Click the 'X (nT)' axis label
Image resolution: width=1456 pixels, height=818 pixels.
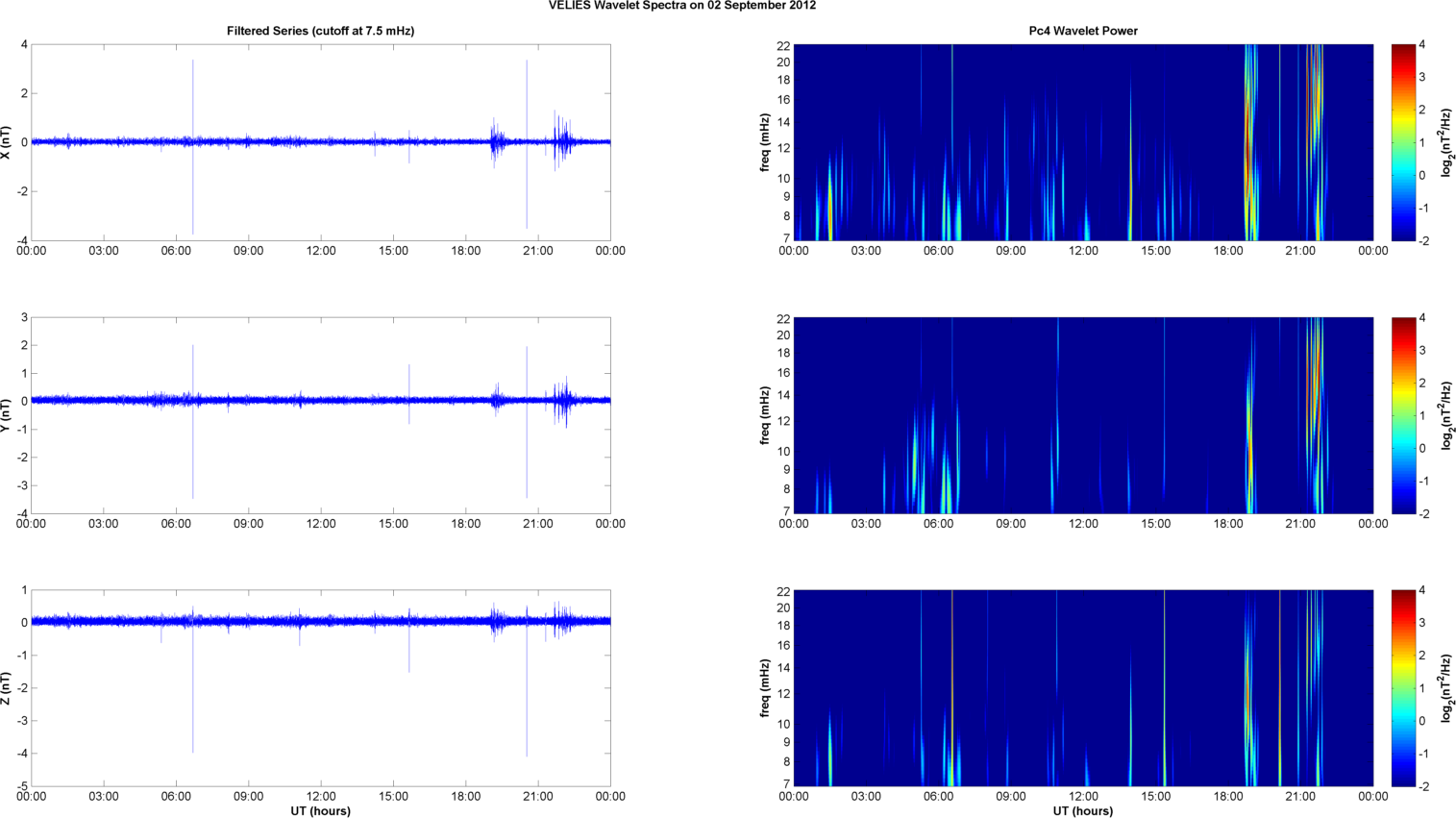tap(7, 142)
